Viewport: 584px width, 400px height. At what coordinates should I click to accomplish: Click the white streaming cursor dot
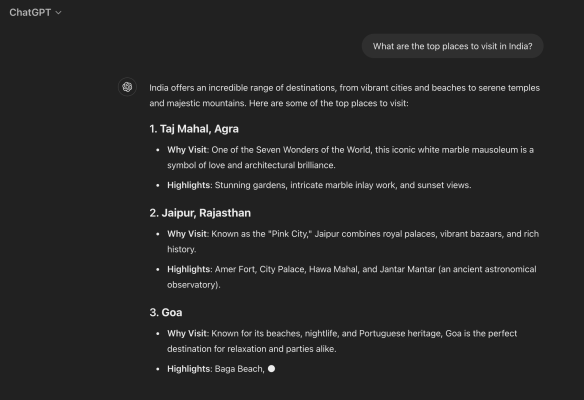click(x=272, y=369)
